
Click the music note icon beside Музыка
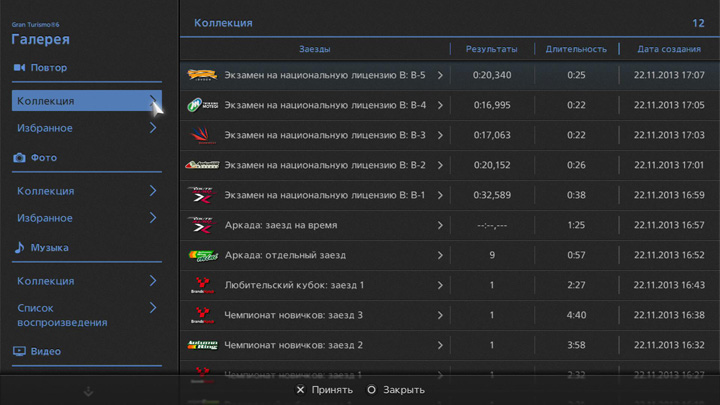click(x=19, y=247)
